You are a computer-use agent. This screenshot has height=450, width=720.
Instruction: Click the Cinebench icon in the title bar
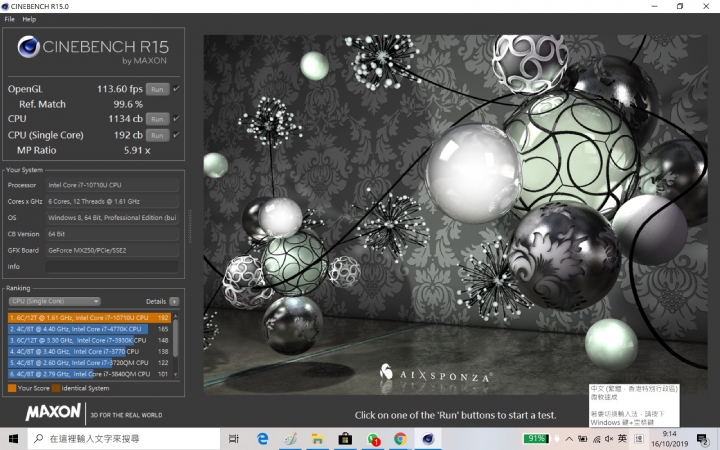coord(5,6)
